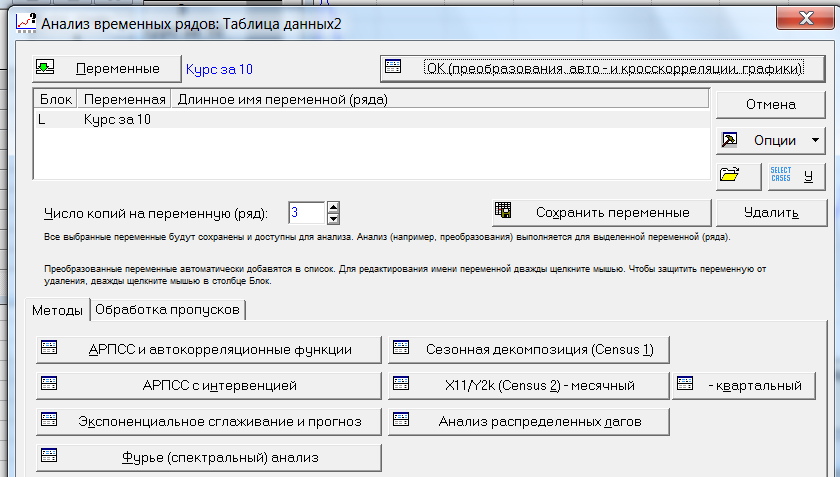Increase number of copies with up arrow
Image resolution: width=840 pixels, height=477 pixels.
(x=333, y=207)
